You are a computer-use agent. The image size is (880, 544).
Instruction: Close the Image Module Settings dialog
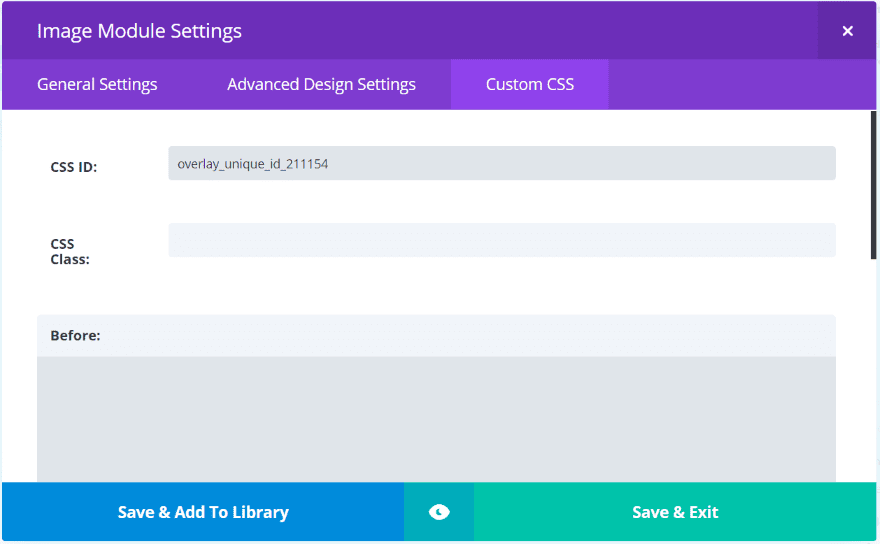[847, 31]
